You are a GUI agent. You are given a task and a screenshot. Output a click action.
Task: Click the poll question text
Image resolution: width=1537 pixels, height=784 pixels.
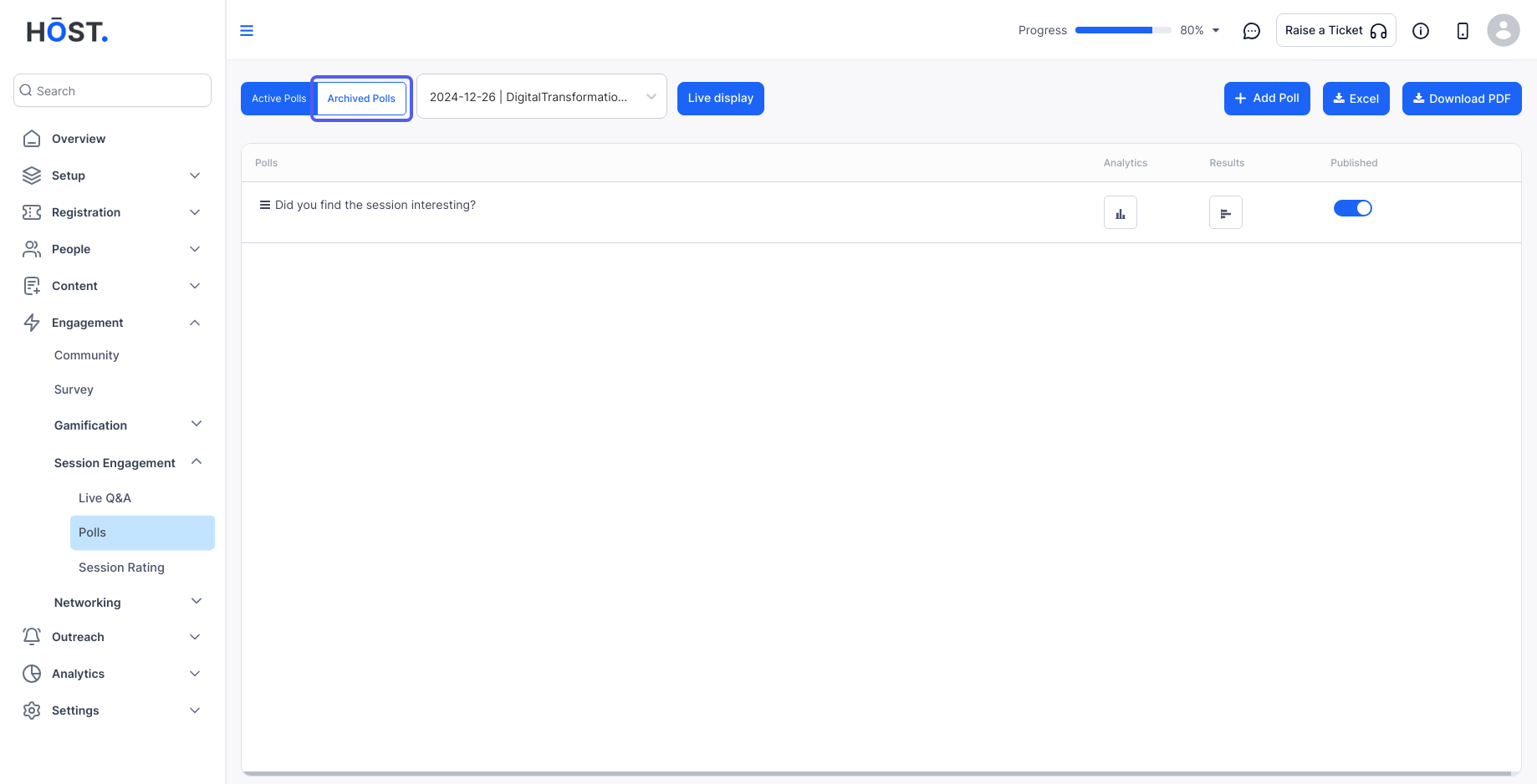[375, 205]
